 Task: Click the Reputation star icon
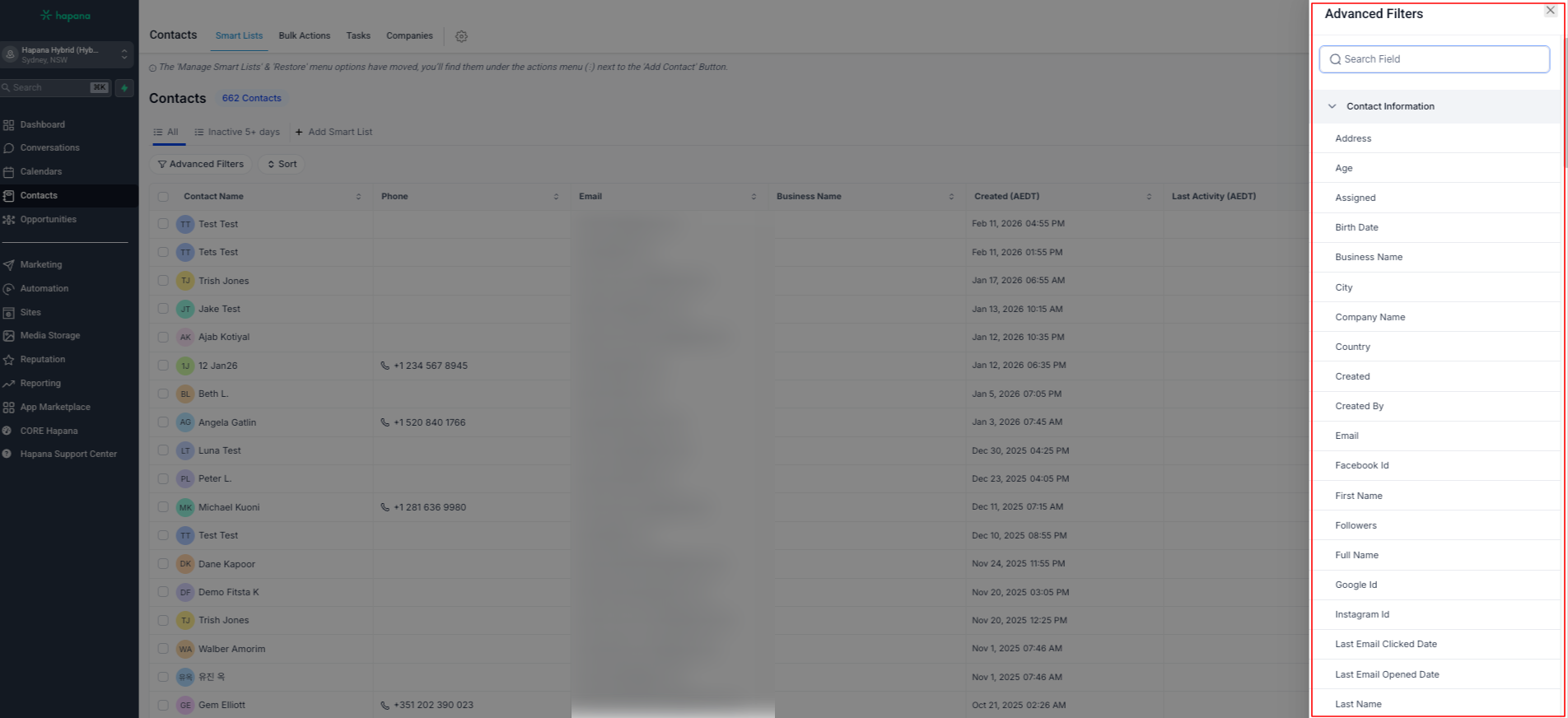[x=9, y=360]
